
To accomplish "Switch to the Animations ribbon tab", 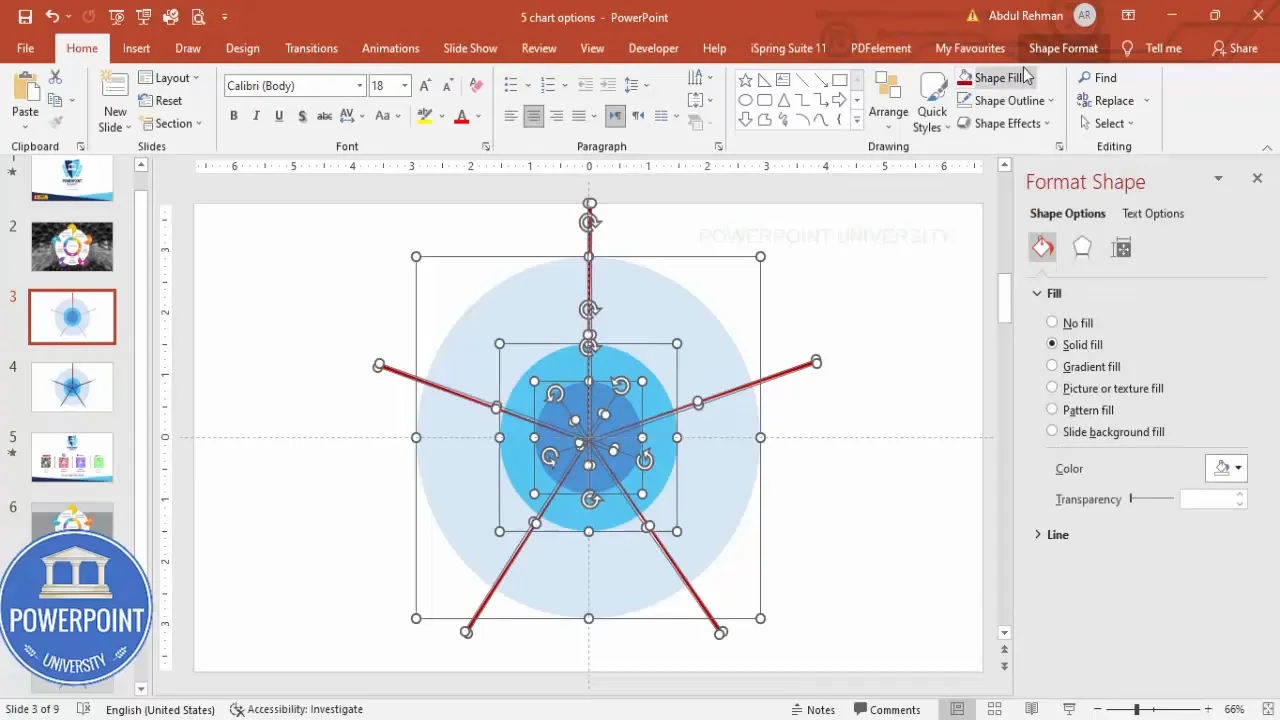I will click(391, 48).
